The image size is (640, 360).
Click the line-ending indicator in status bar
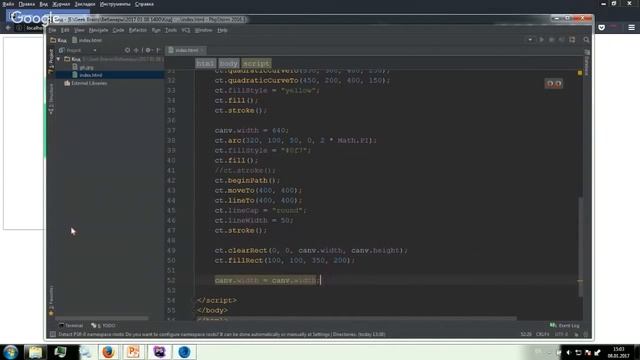[x=542, y=334]
